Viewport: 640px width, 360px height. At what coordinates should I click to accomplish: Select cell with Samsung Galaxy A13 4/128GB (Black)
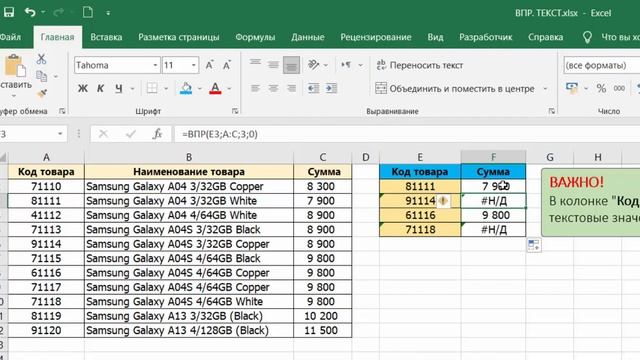click(x=189, y=330)
